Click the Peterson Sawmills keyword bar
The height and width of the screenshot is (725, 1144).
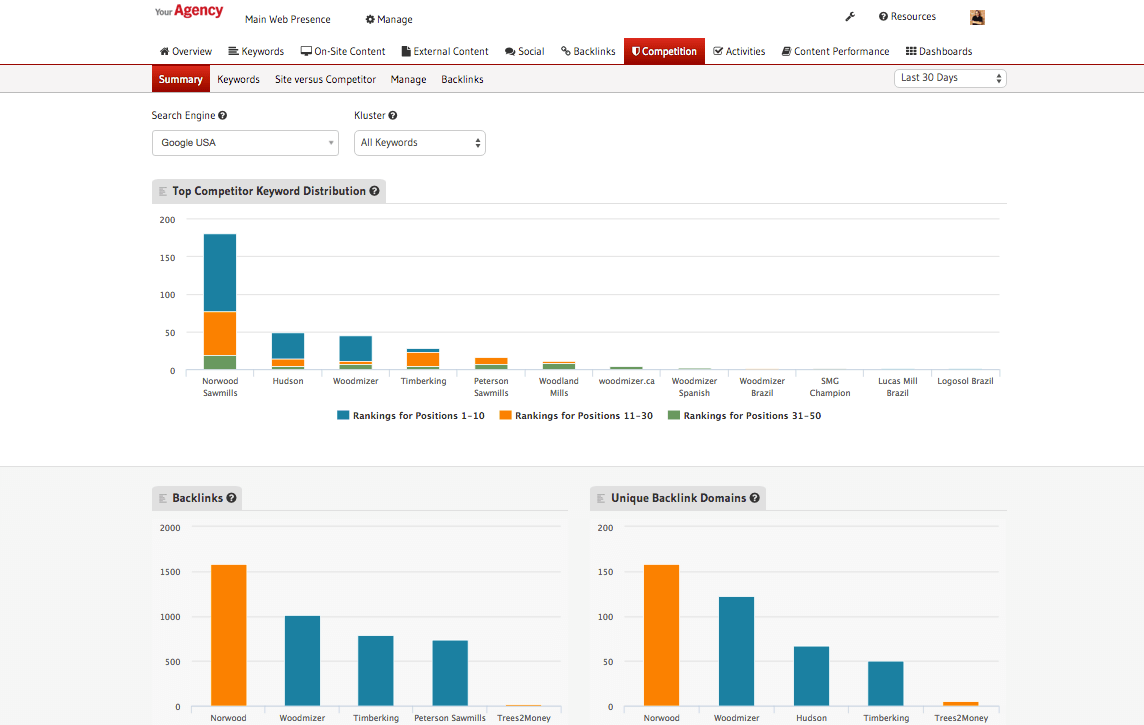[x=491, y=364]
